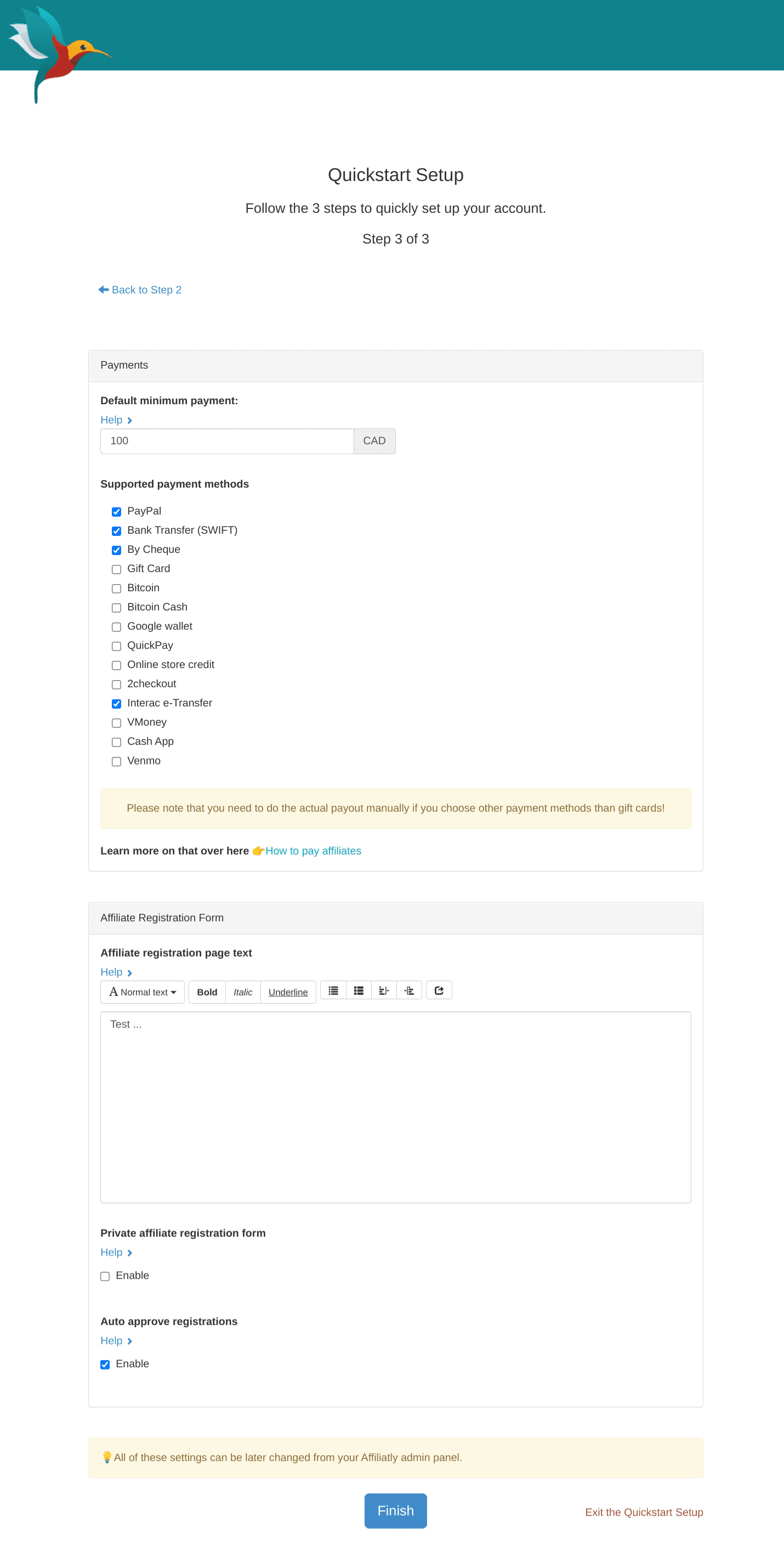This screenshot has width=784, height=1550.
Task: Apply Italic formatting in the editor
Action: 242,992
